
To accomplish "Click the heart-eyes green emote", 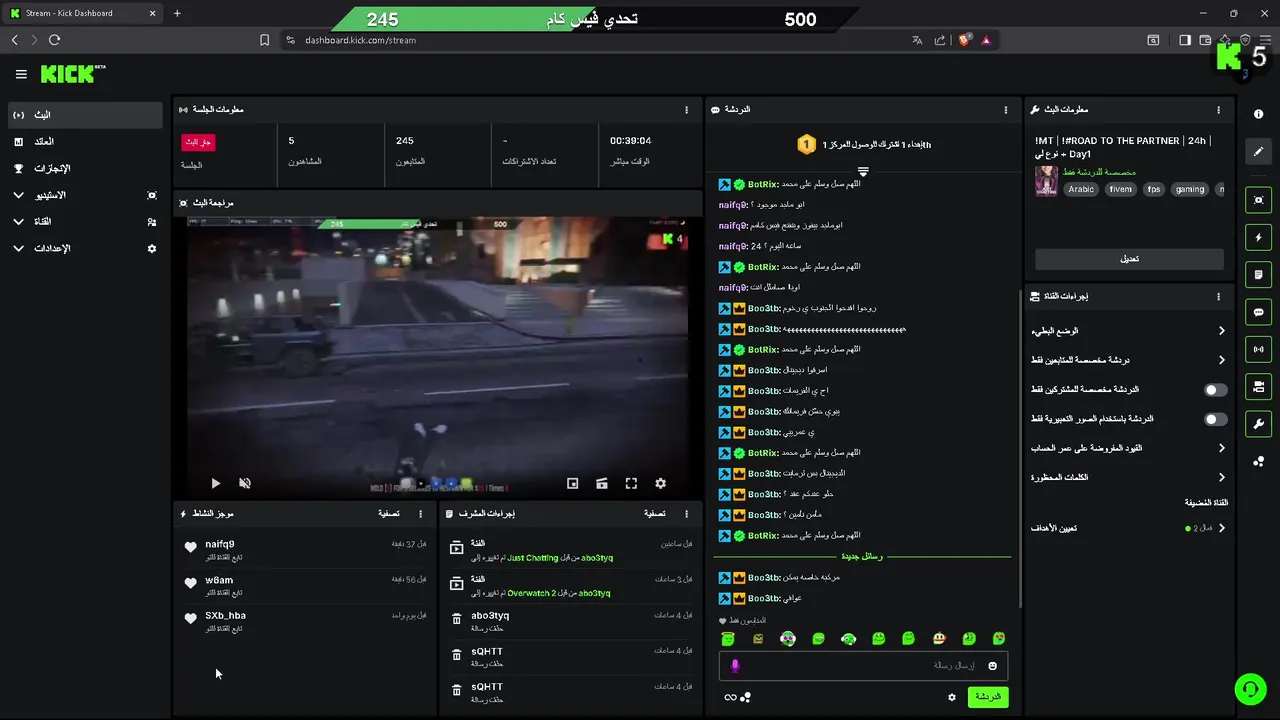I will pos(999,638).
